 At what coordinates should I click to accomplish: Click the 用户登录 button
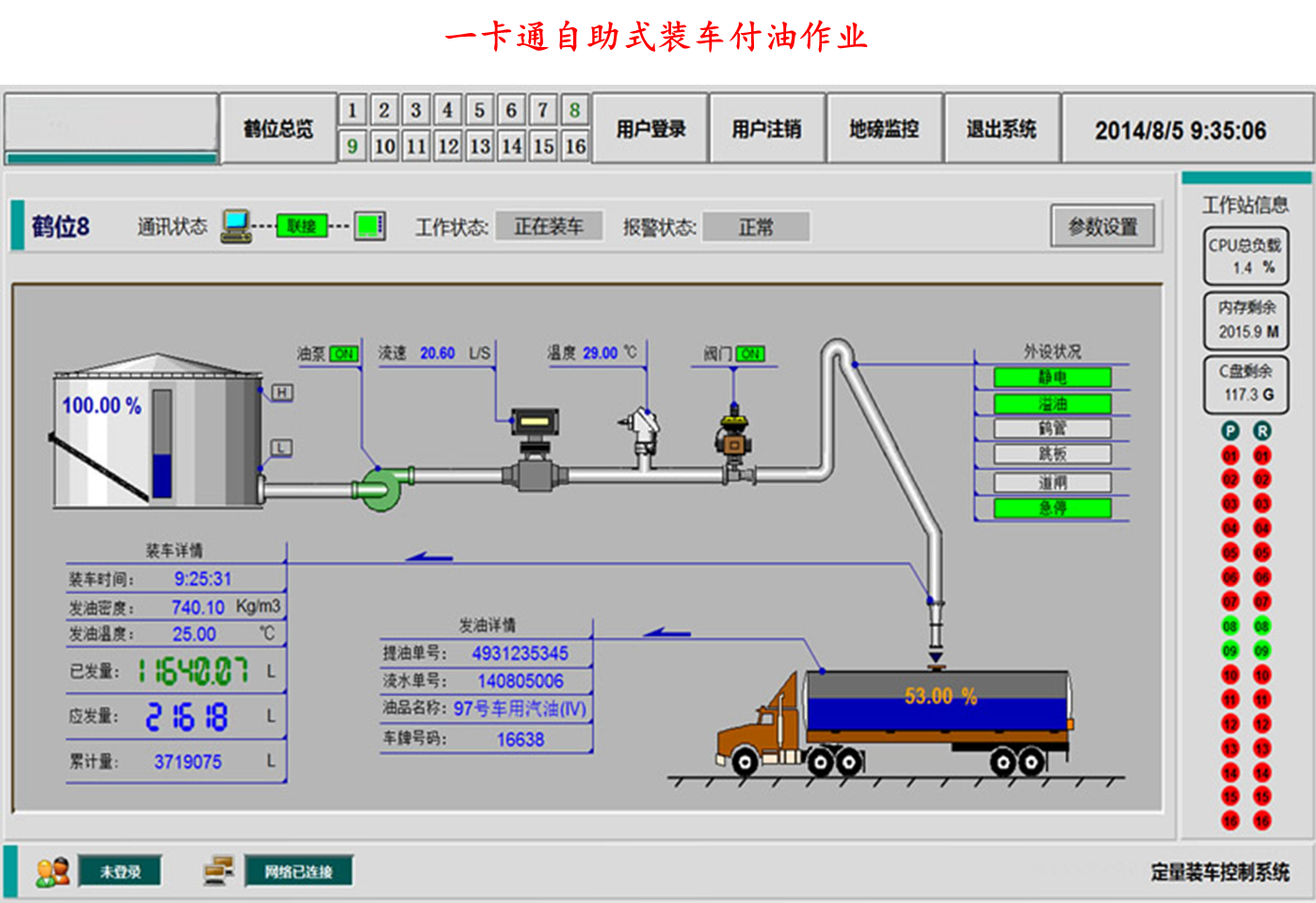[650, 129]
